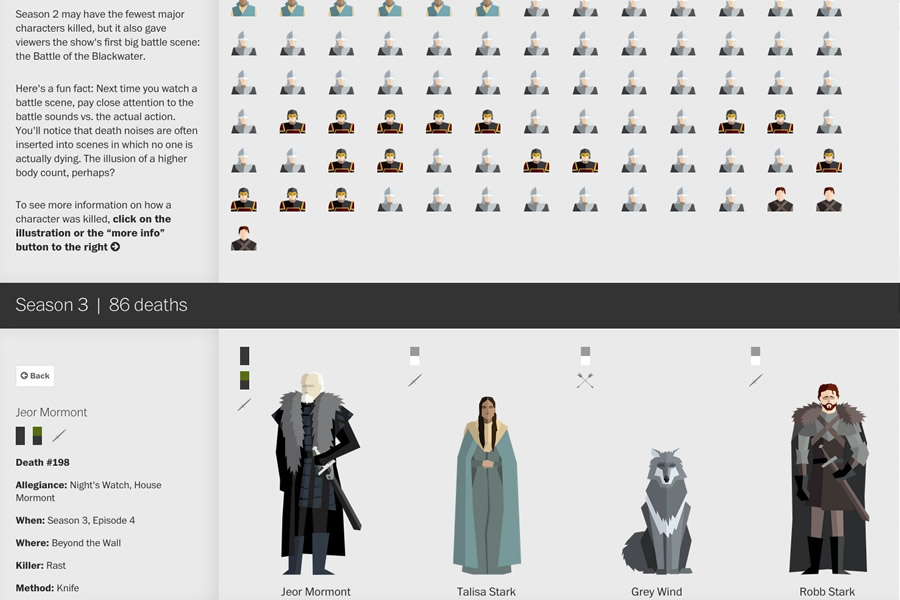Click the gray swatch above Robb Stark
900x600 pixels.
pyautogui.click(x=756, y=351)
